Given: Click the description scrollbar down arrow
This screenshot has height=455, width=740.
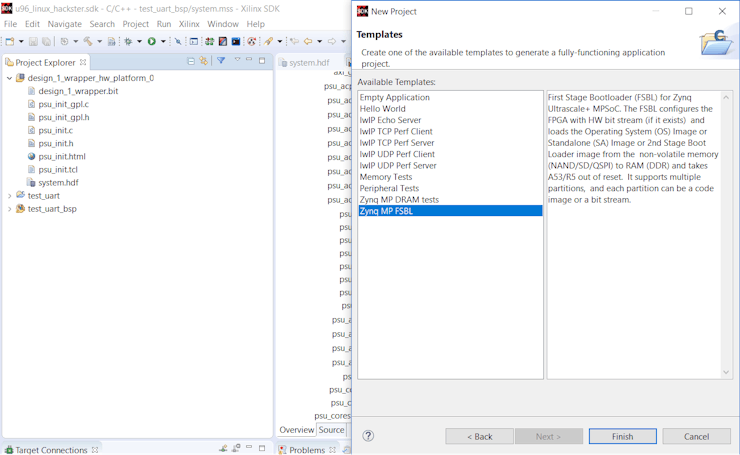Looking at the screenshot, I should [x=726, y=372].
